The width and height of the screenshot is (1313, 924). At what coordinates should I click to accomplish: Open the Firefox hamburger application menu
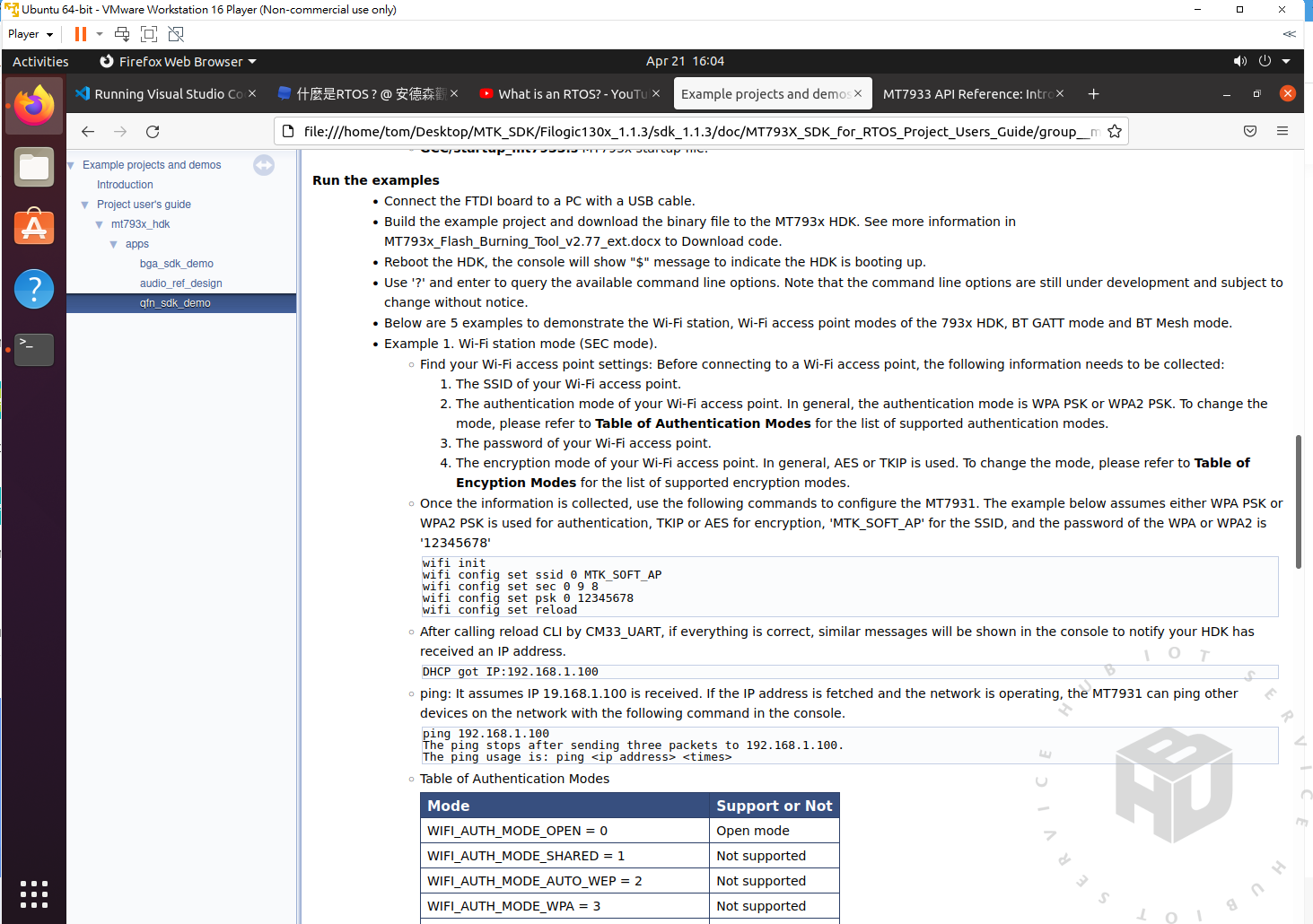pyautogui.click(x=1282, y=131)
